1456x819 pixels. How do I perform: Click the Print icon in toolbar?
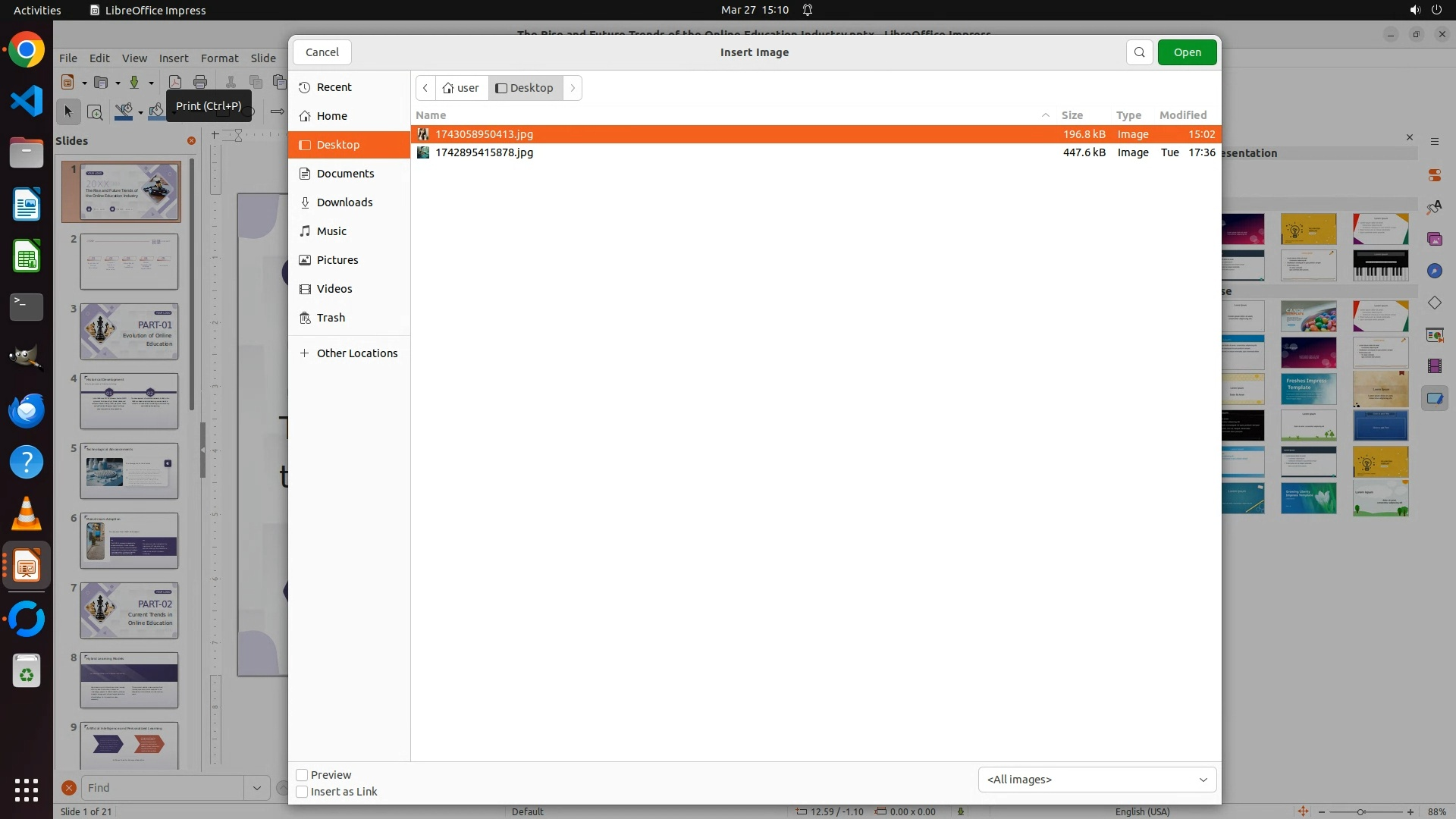[200, 82]
